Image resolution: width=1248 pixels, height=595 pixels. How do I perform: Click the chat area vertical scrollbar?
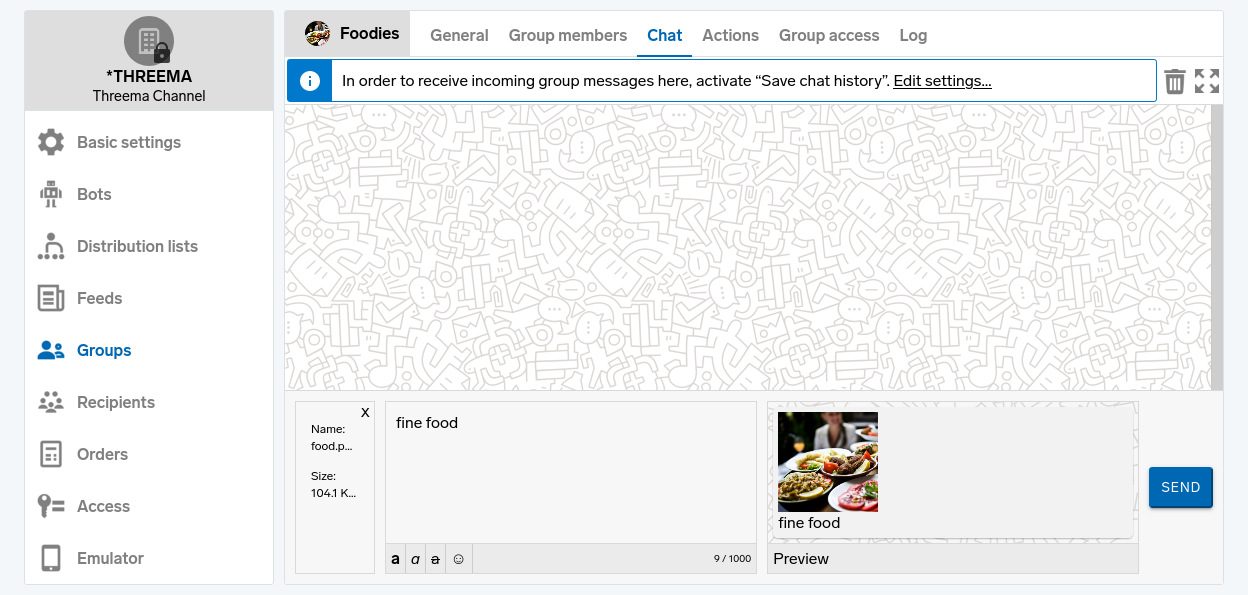click(x=1217, y=247)
